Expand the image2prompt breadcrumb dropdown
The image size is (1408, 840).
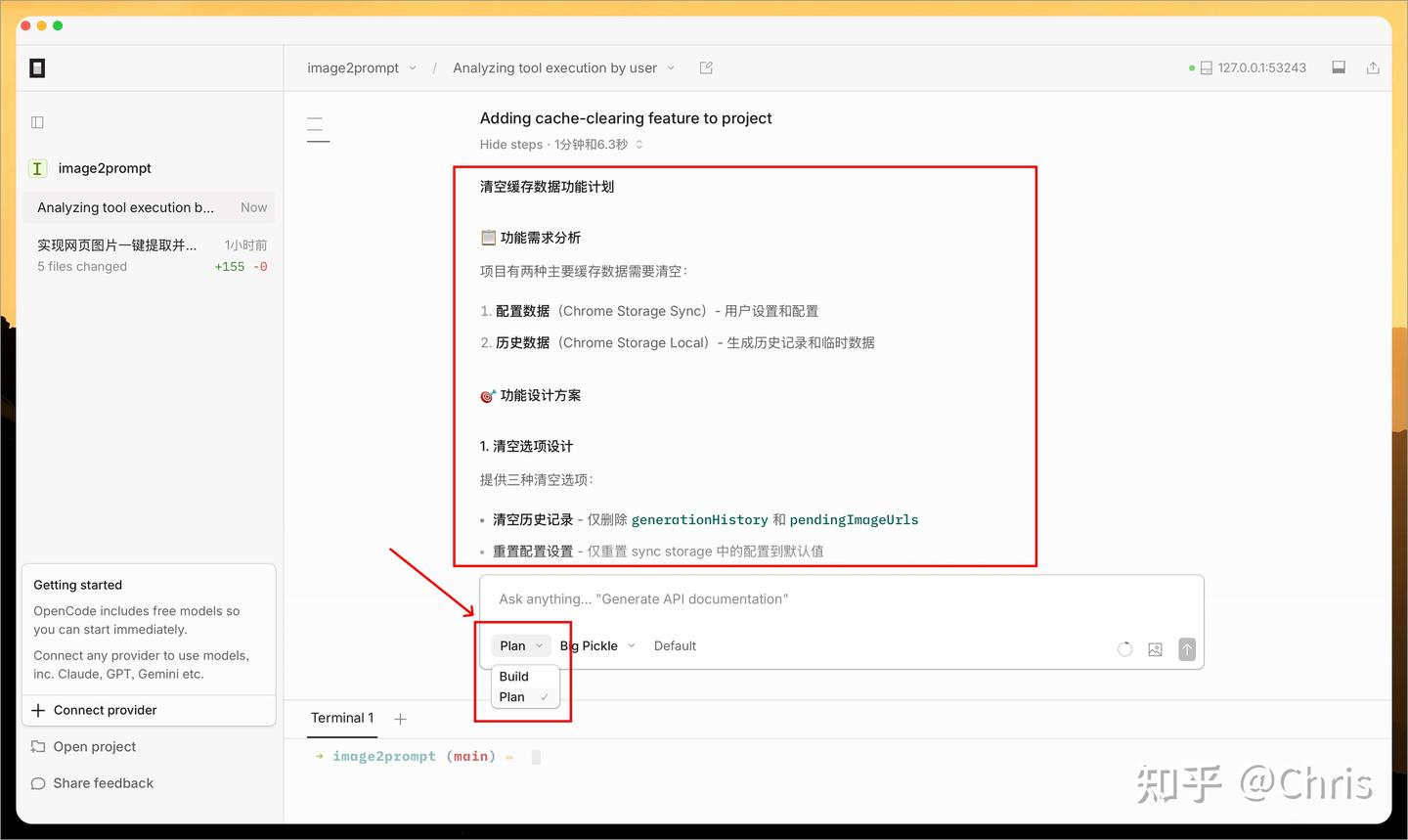[x=362, y=68]
